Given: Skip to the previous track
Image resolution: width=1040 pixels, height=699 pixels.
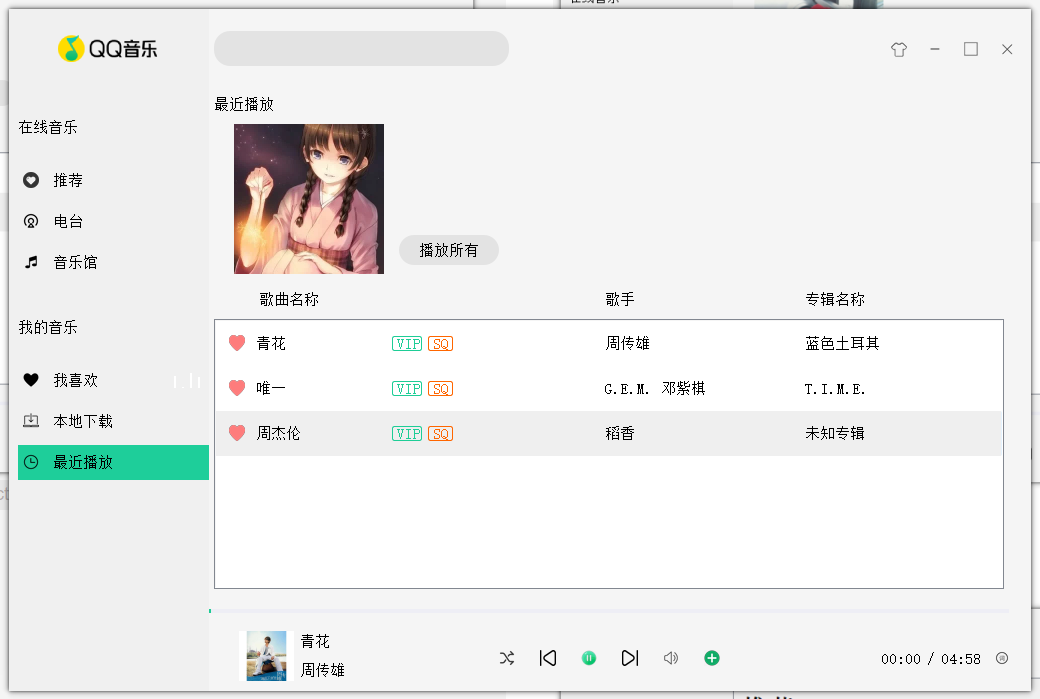Looking at the screenshot, I should 548,658.
